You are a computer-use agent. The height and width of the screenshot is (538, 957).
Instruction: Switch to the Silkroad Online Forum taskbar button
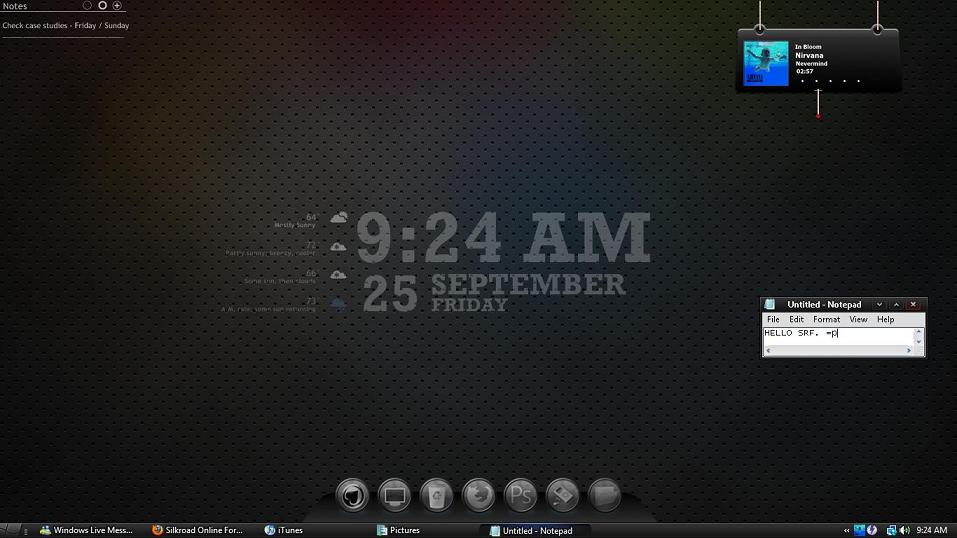197,530
